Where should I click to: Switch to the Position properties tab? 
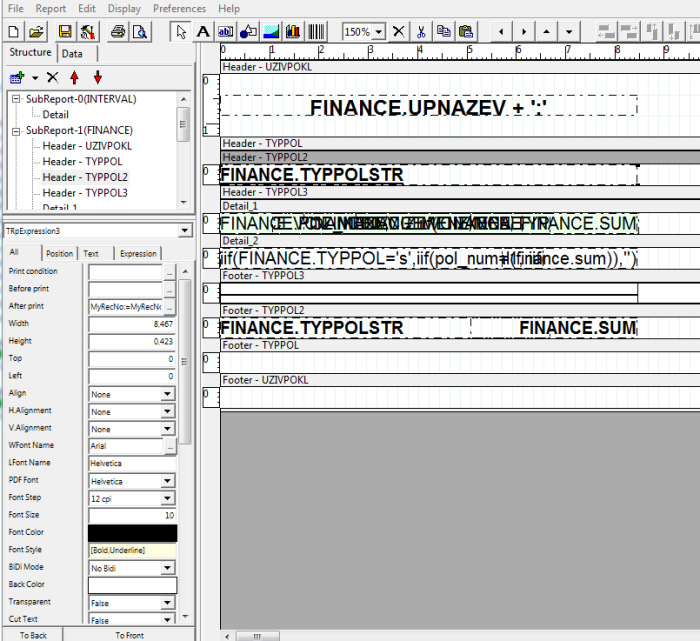click(x=59, y=254)
